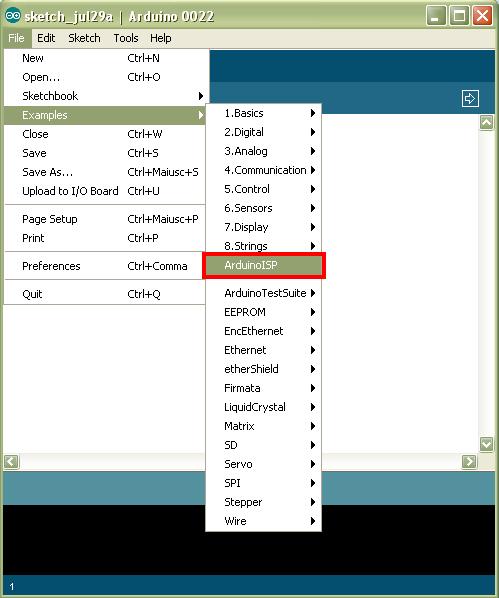
Task: Select Print in the File menu
Action: pyautogui.click(x=105, y=238)
